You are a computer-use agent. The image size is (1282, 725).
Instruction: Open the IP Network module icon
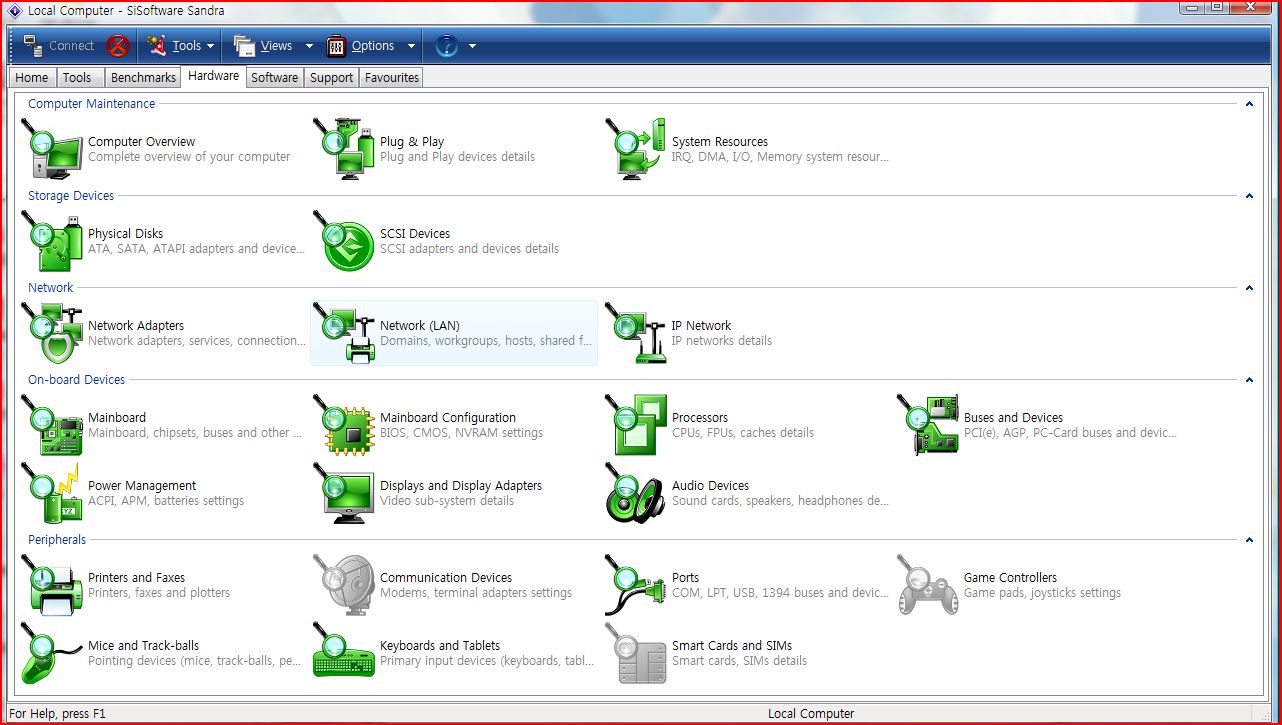click(636, 333)
